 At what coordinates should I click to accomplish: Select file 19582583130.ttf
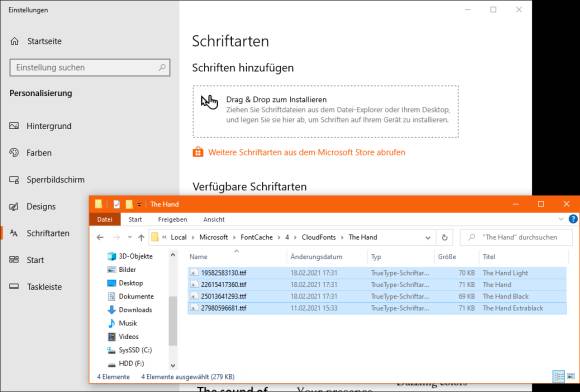(224, 273)
